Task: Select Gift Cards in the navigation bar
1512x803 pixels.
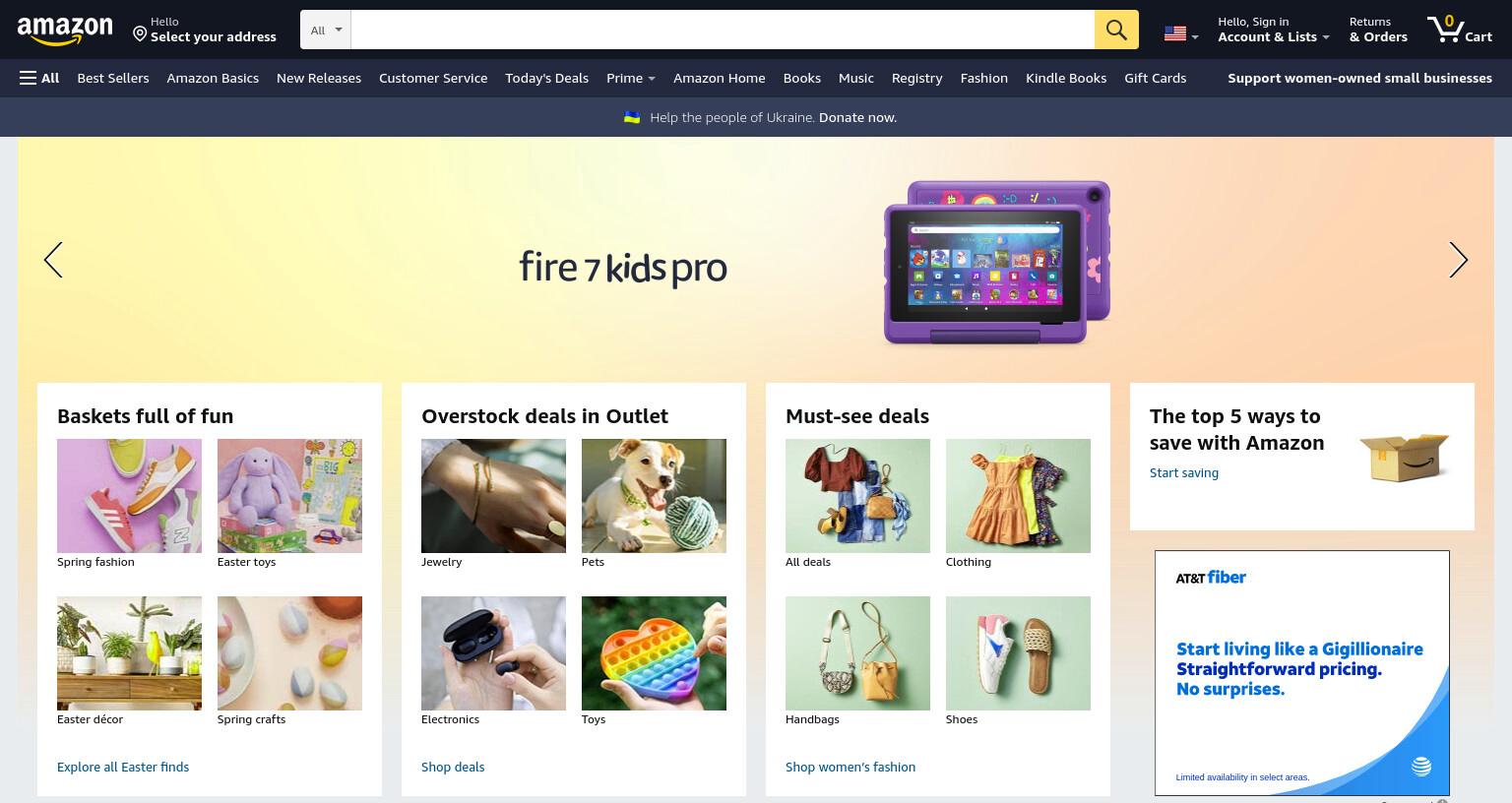Action: (1155, 78)
